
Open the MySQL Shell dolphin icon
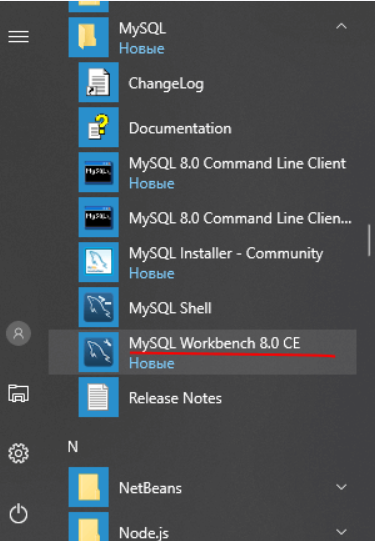tap(99, 307)
